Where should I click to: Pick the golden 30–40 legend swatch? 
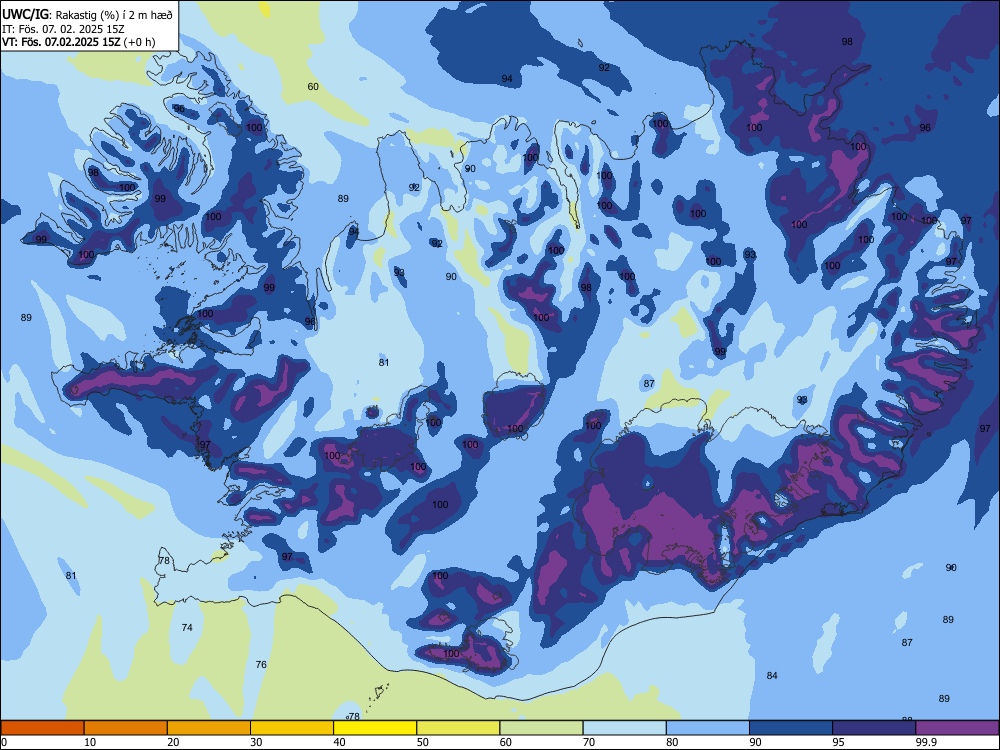(292, 728)
